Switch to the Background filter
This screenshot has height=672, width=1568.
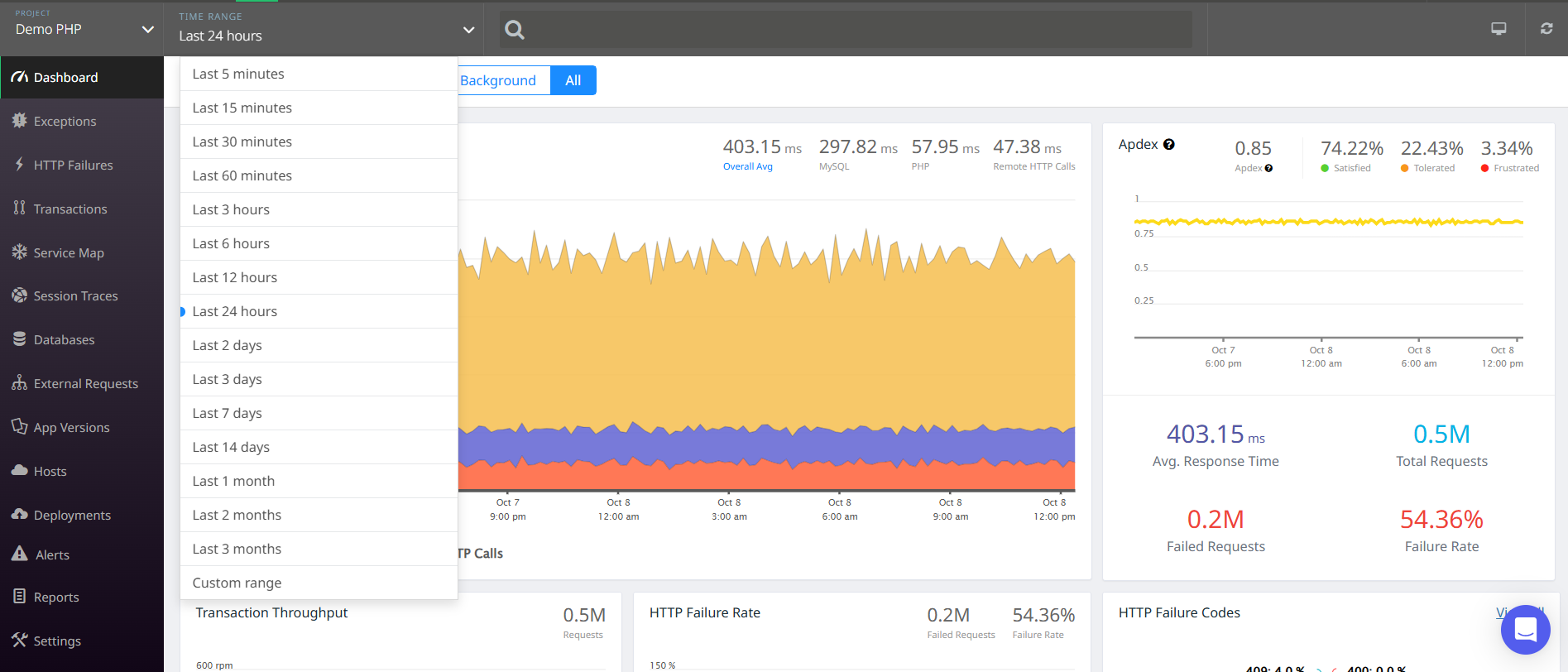(498, 80)
